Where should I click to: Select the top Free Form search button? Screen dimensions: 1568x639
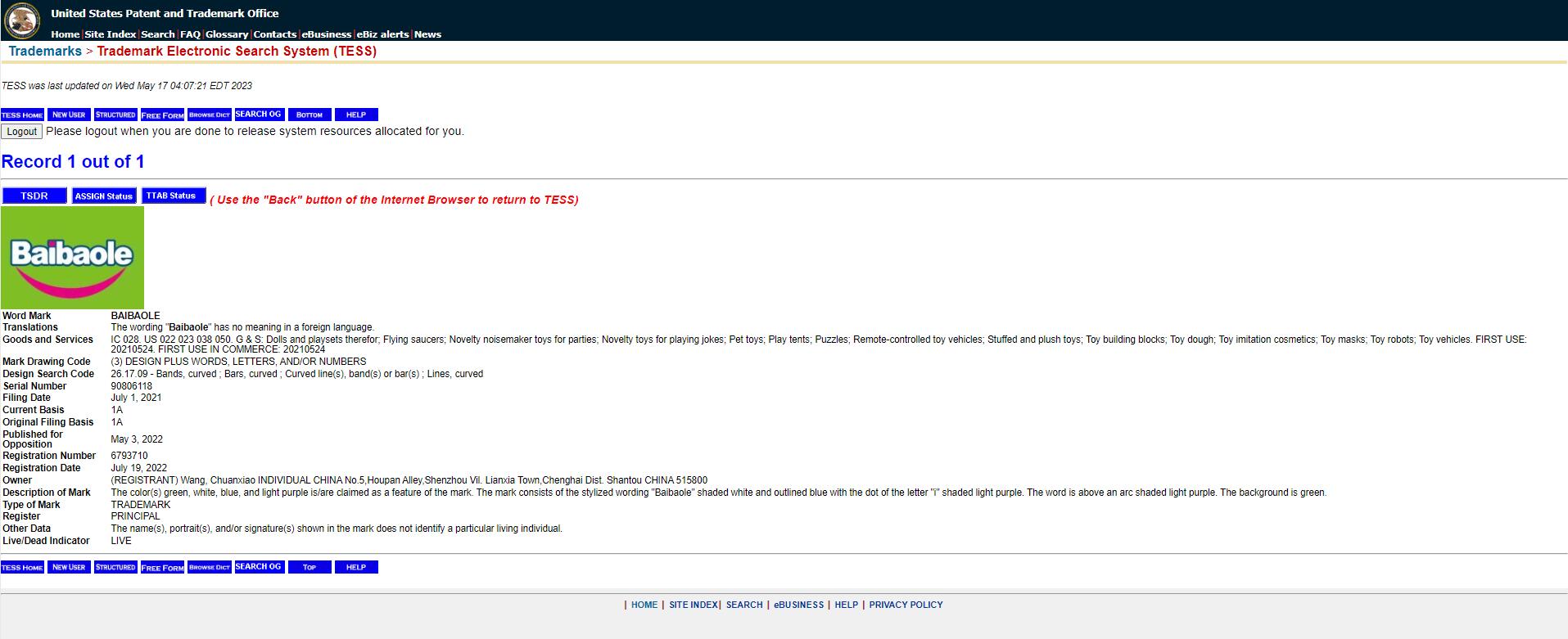click(x=162, y=115)
